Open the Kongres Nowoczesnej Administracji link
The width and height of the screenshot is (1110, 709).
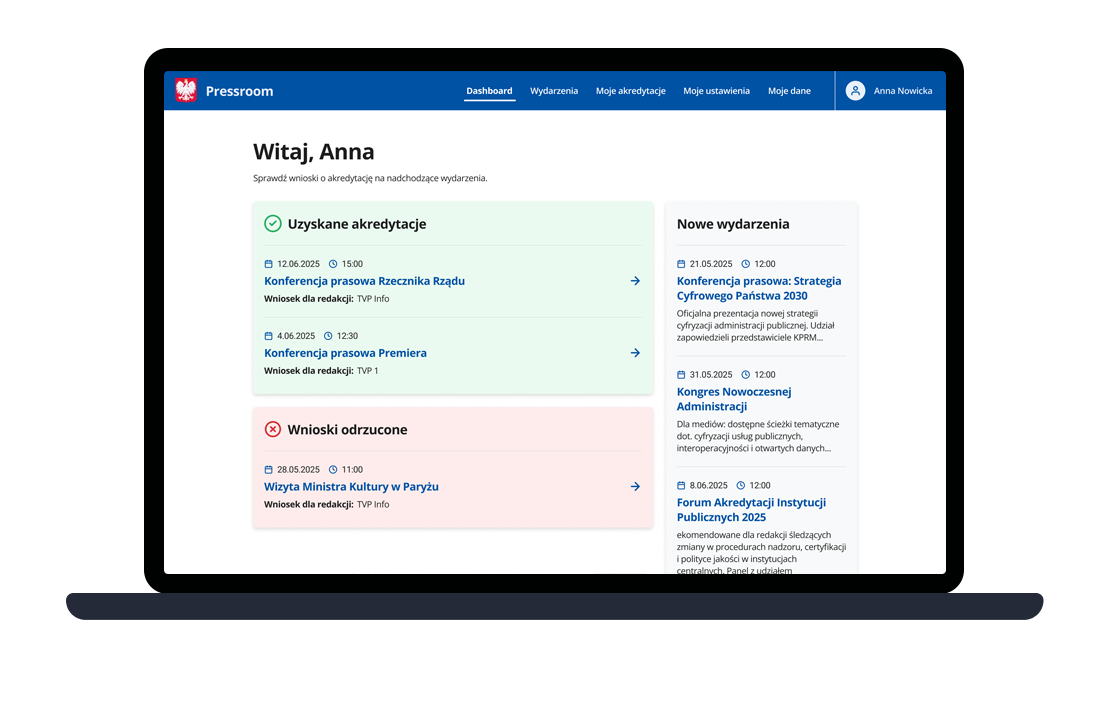pyautogui.click(x=733, y=399)
